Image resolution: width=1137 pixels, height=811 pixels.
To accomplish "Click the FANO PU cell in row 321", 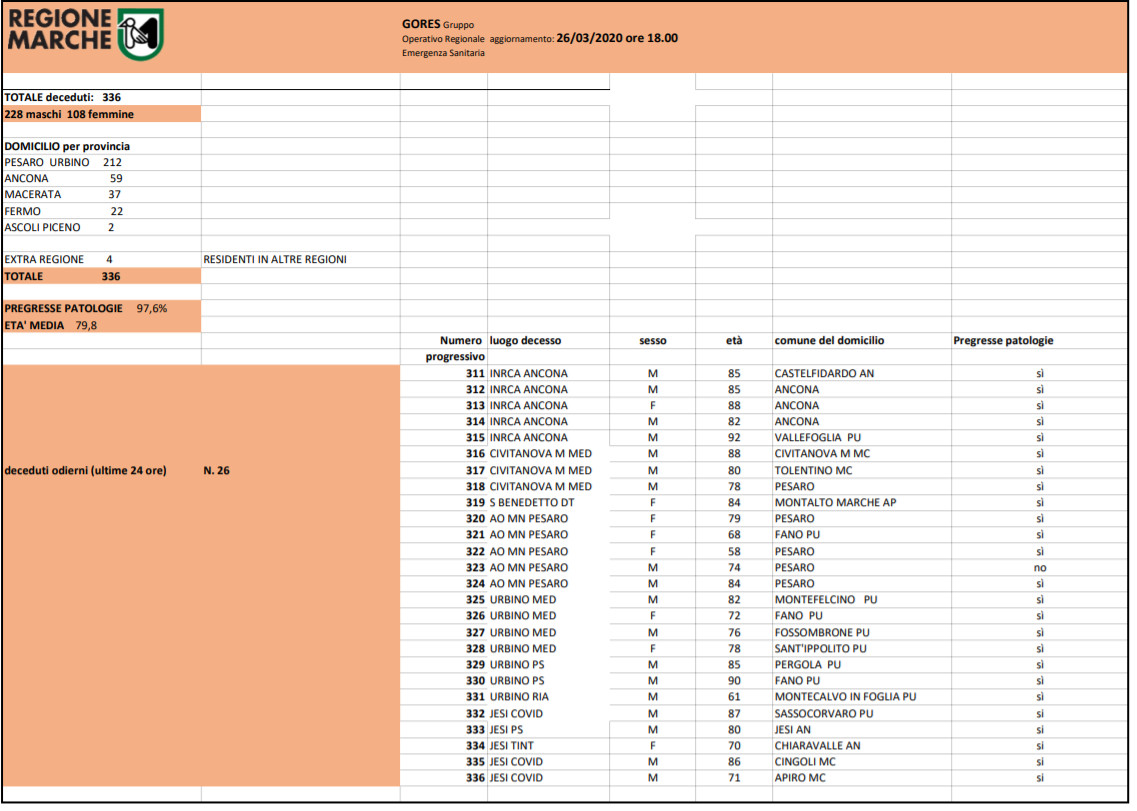I will (x=797, y=535).
